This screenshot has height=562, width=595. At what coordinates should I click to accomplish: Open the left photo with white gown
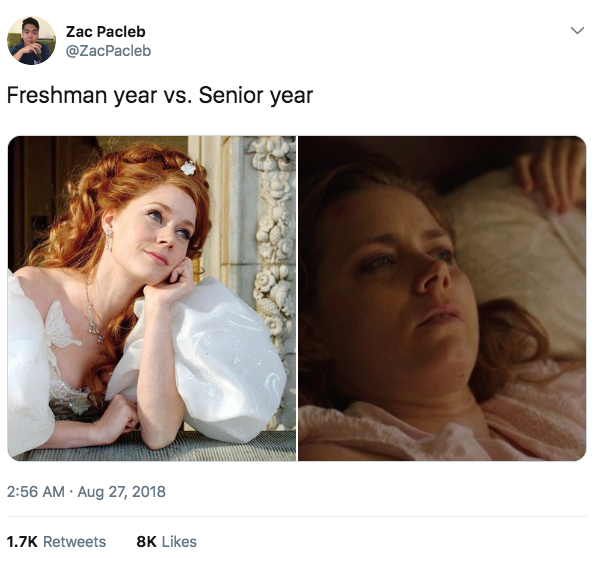[x=152, y=298]
